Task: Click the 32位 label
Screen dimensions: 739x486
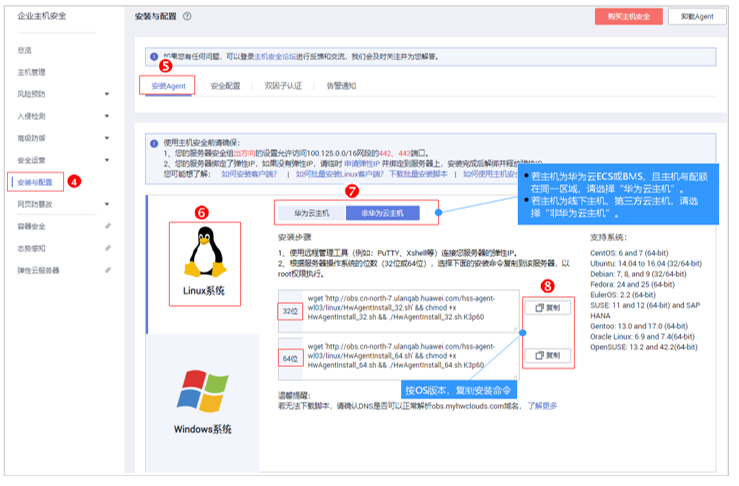Action: [290, 311]
